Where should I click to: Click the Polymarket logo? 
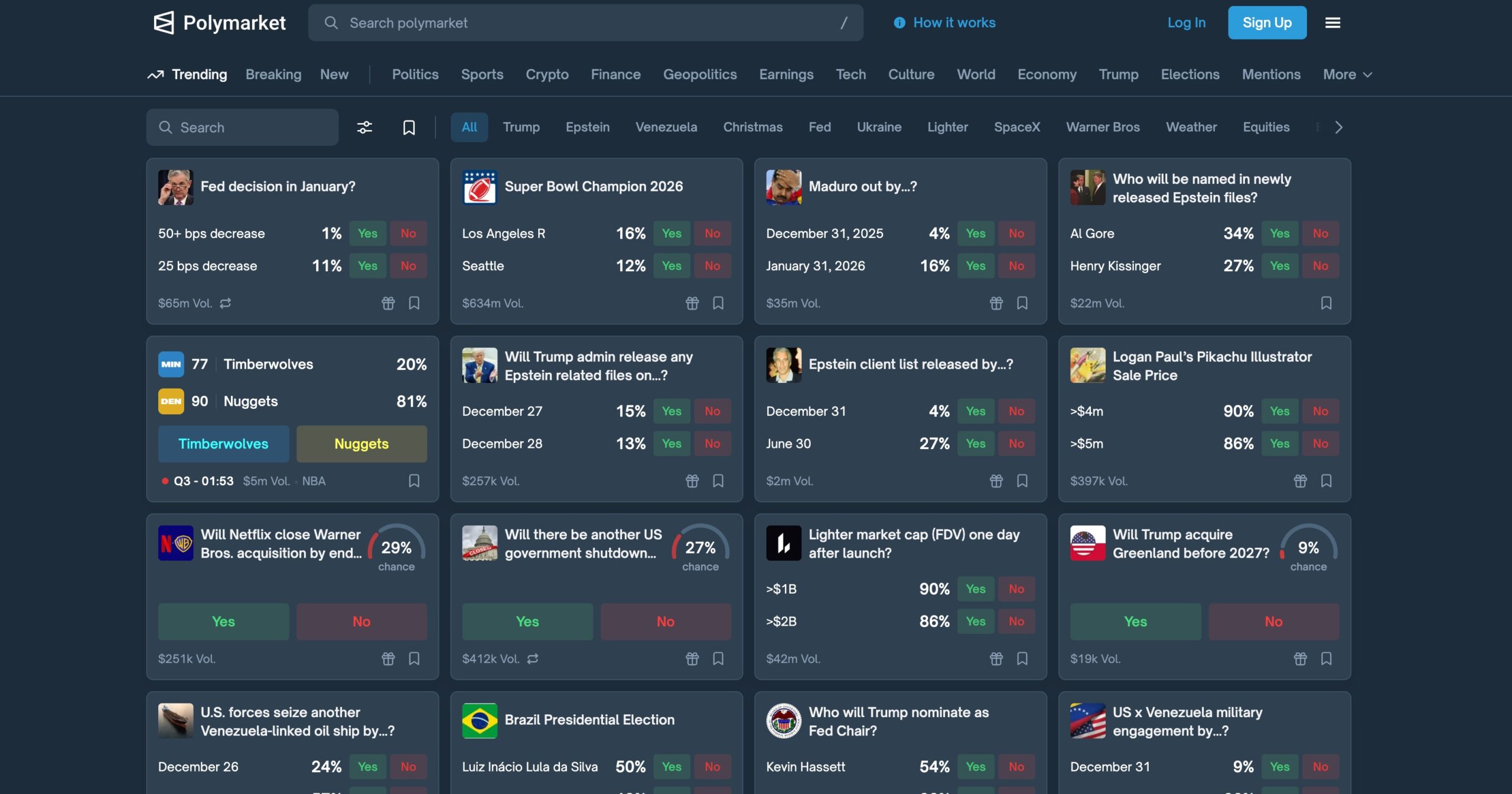click(x=220, y=22)
